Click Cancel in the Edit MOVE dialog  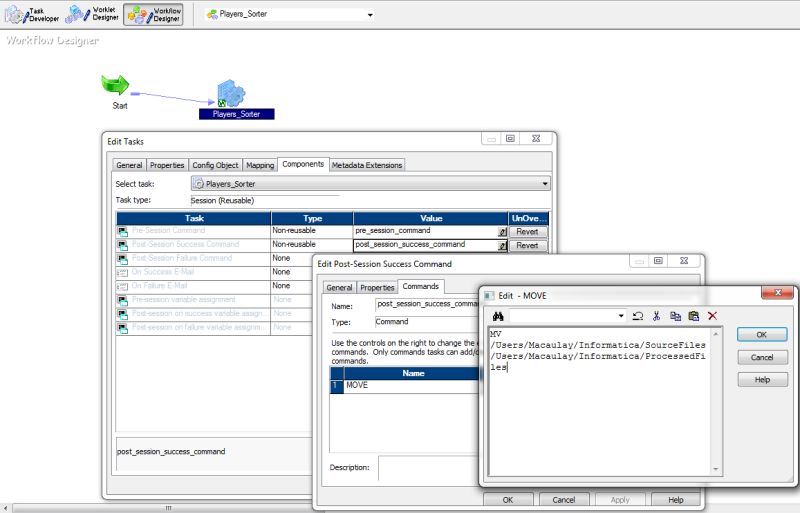tap(762, 357)
